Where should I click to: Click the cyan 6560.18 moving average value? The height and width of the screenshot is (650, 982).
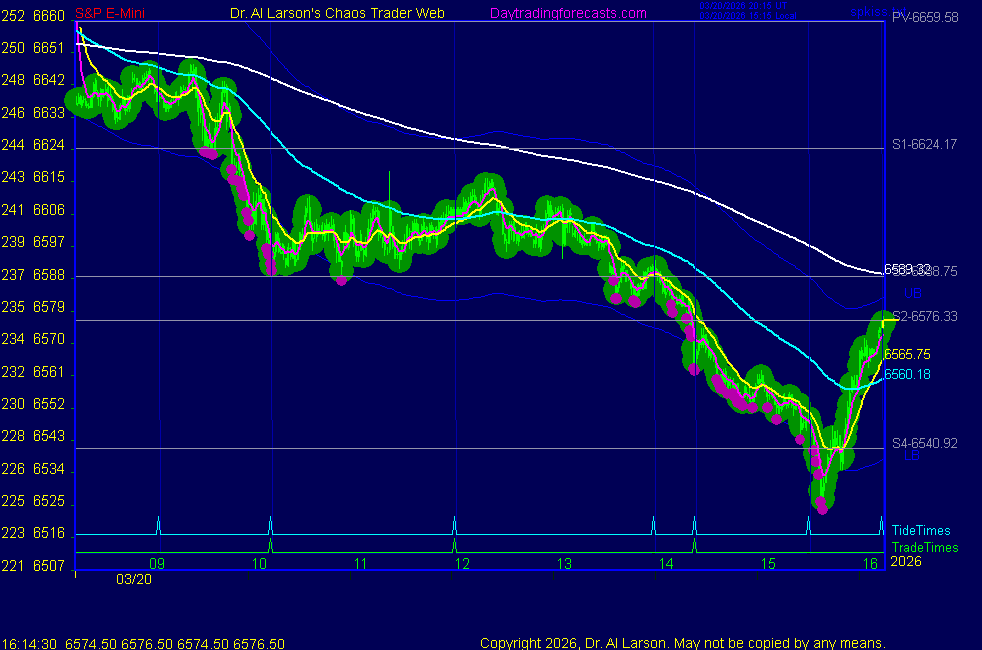coord(907,375)
